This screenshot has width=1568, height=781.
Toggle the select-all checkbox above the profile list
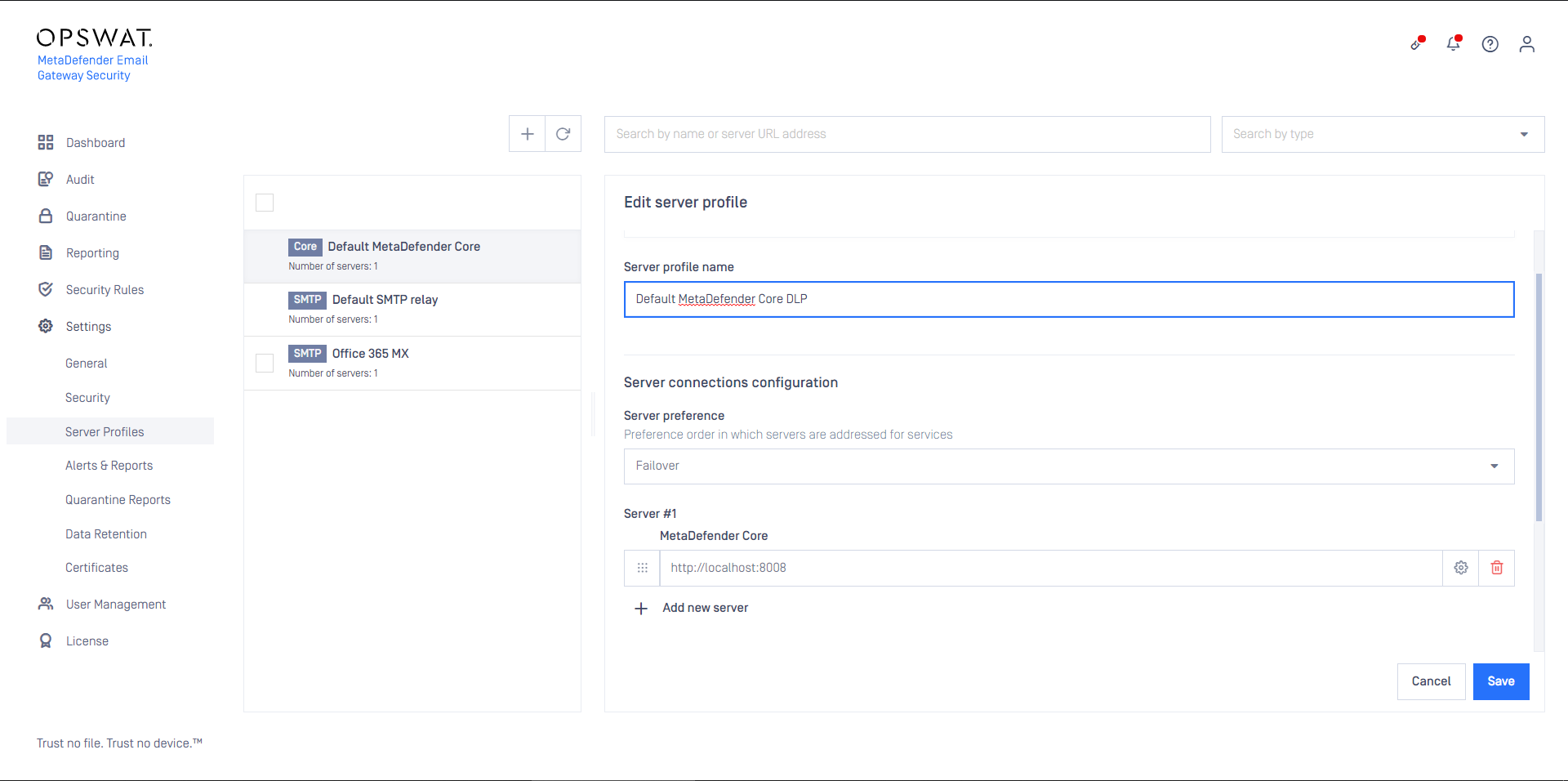(x=265, y=203)
